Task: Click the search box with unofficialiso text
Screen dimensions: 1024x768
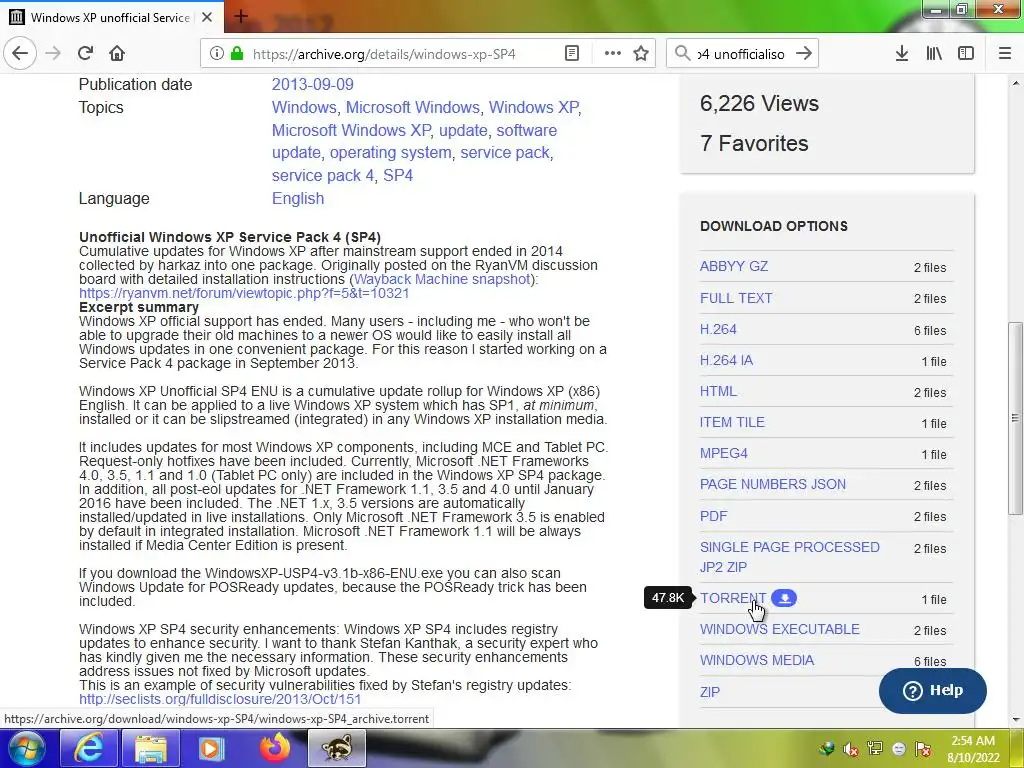Action: [x=741, y=54]
